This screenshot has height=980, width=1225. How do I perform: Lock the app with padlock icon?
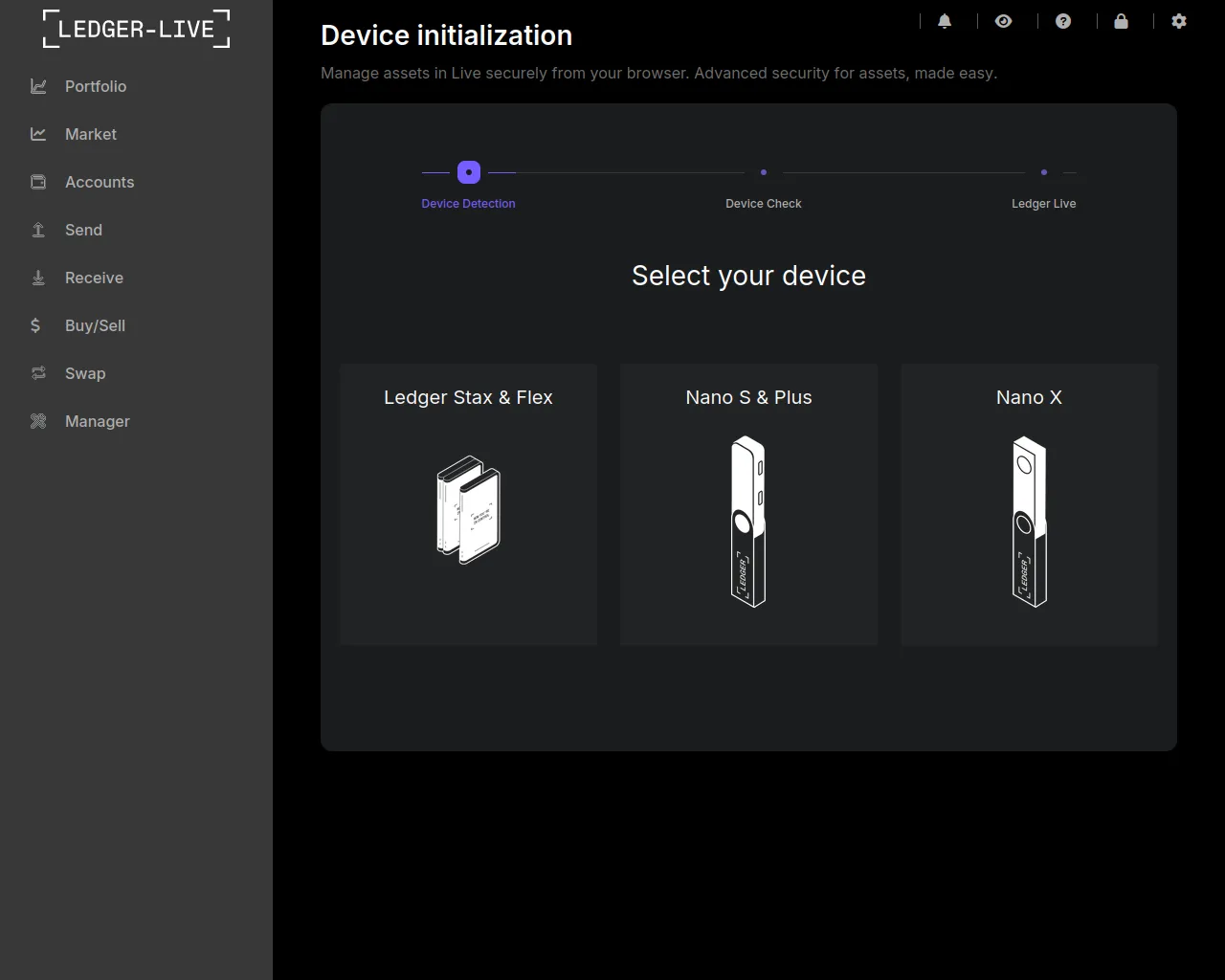coord(1121,21)
